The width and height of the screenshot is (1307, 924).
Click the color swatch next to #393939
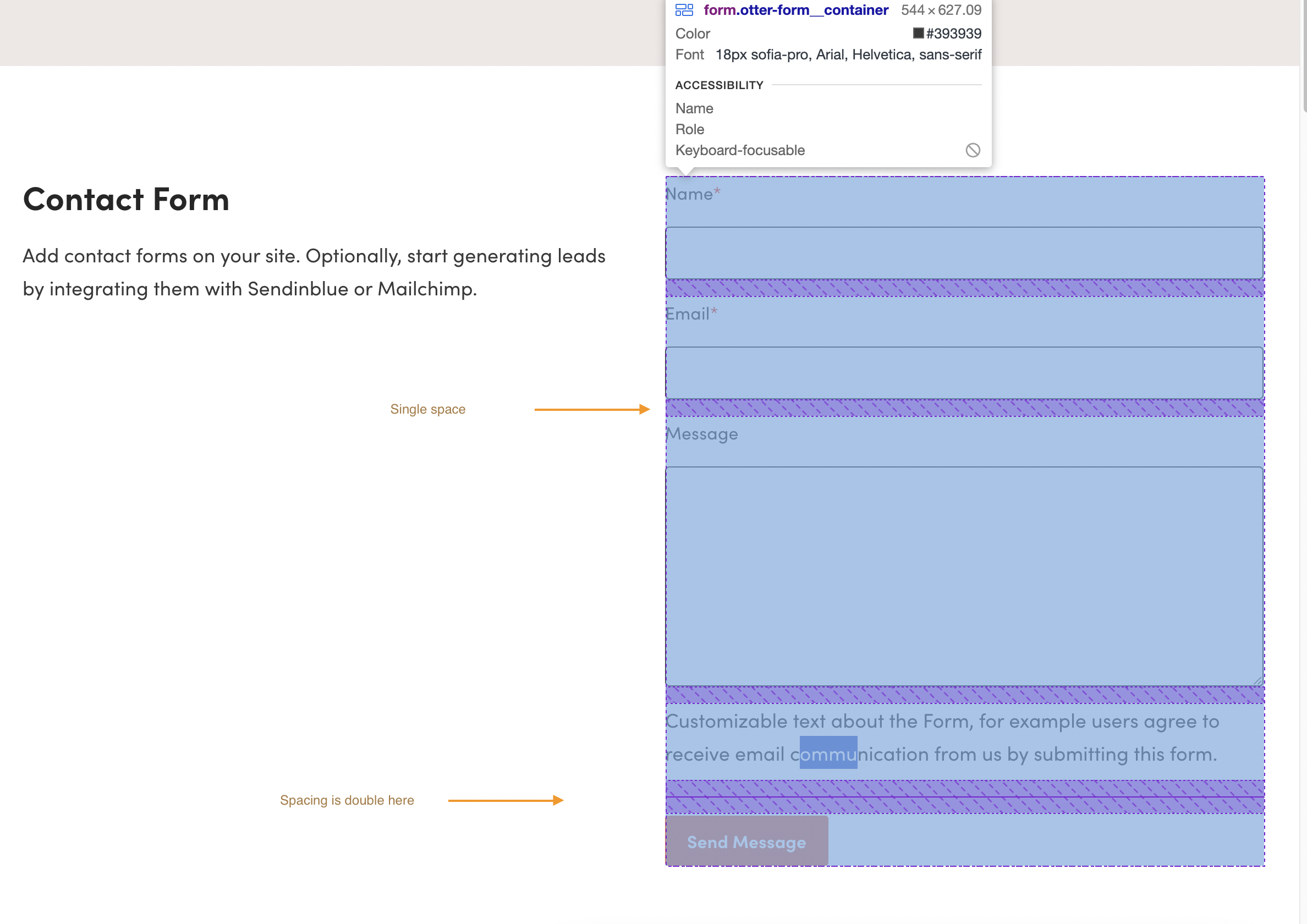918,34
